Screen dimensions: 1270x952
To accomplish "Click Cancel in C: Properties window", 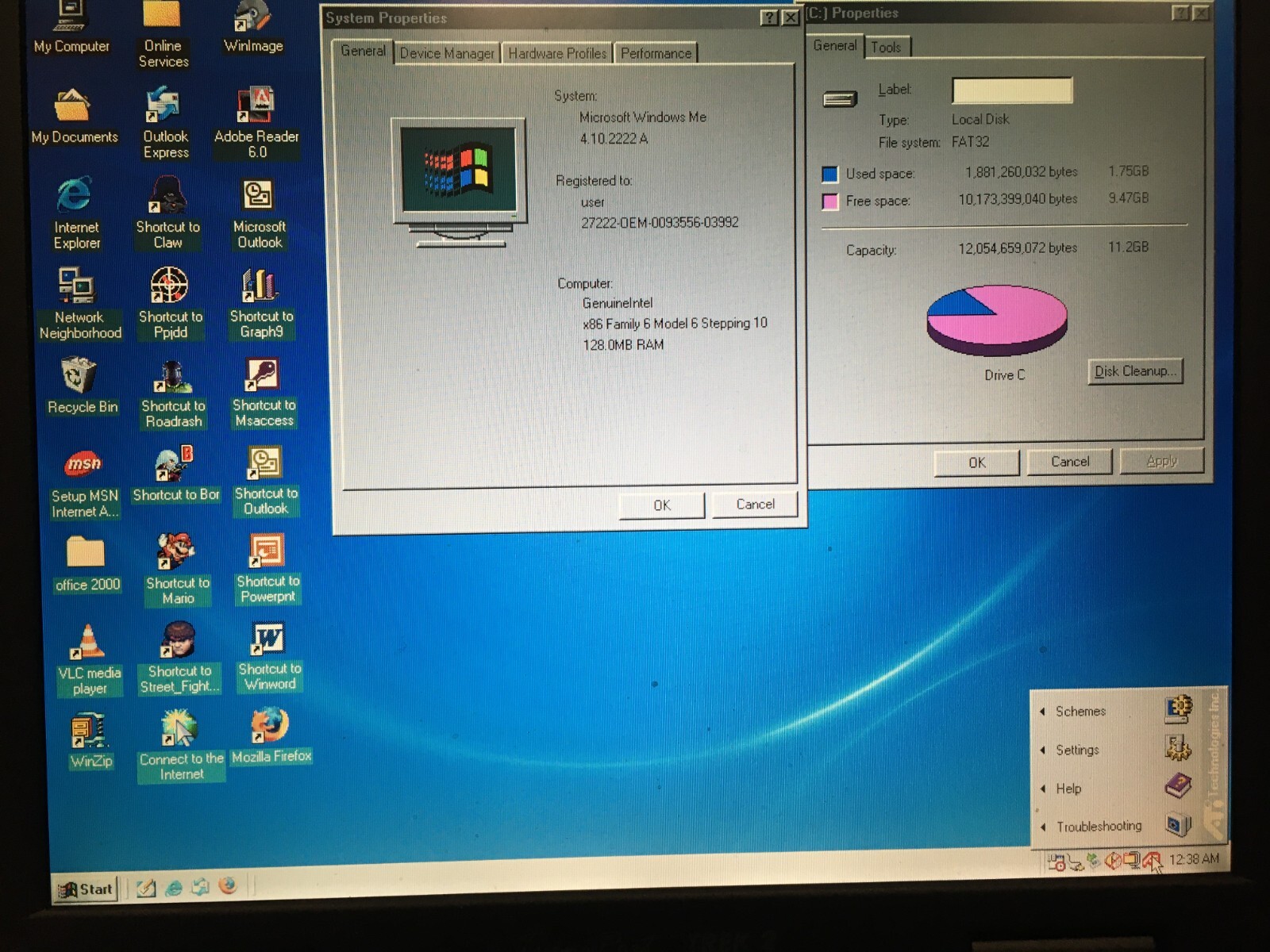I will pos(1070,462).
